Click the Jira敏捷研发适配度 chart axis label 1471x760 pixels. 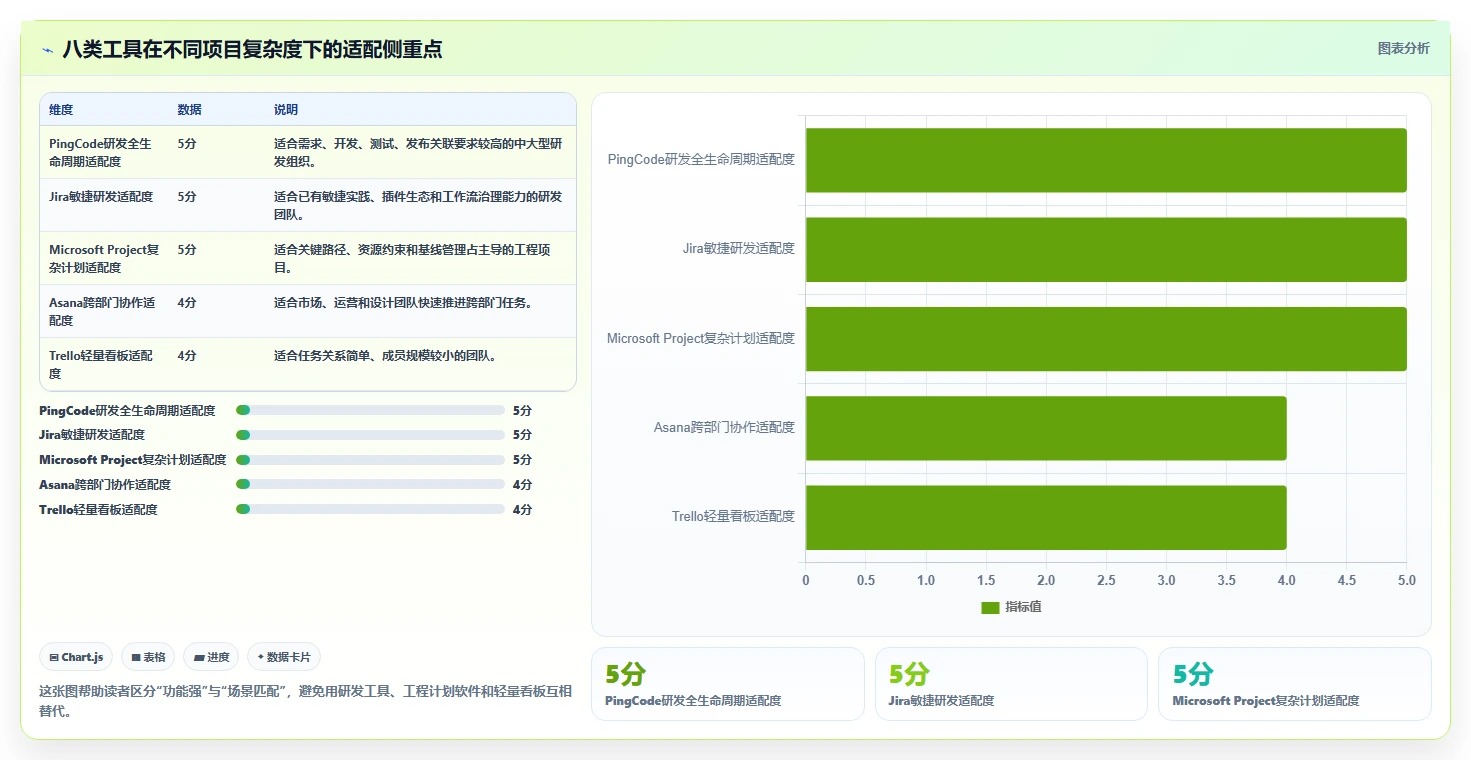(x=739, y=248)
